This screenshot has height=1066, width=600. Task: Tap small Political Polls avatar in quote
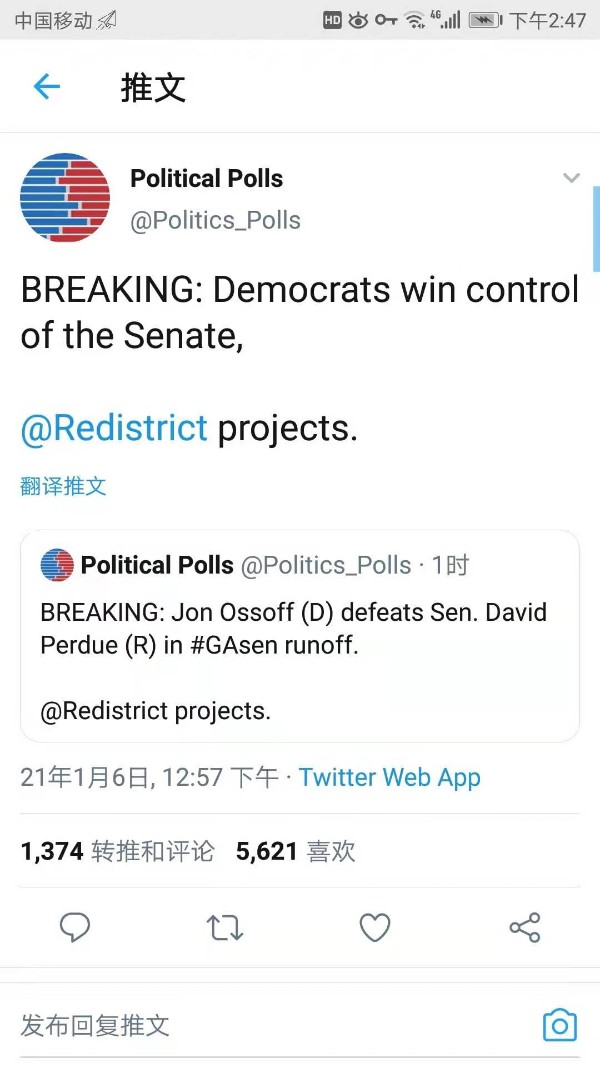point(57,565)
